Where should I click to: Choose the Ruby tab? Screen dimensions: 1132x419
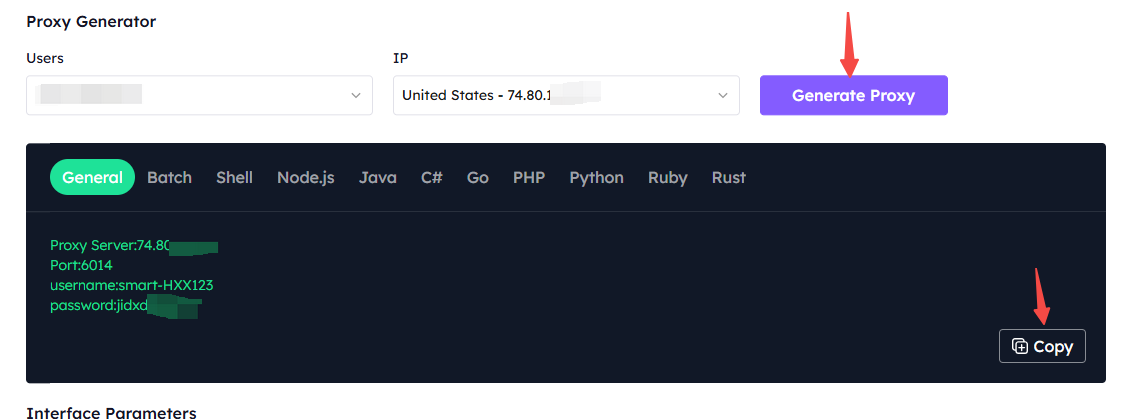pos(668,177)
